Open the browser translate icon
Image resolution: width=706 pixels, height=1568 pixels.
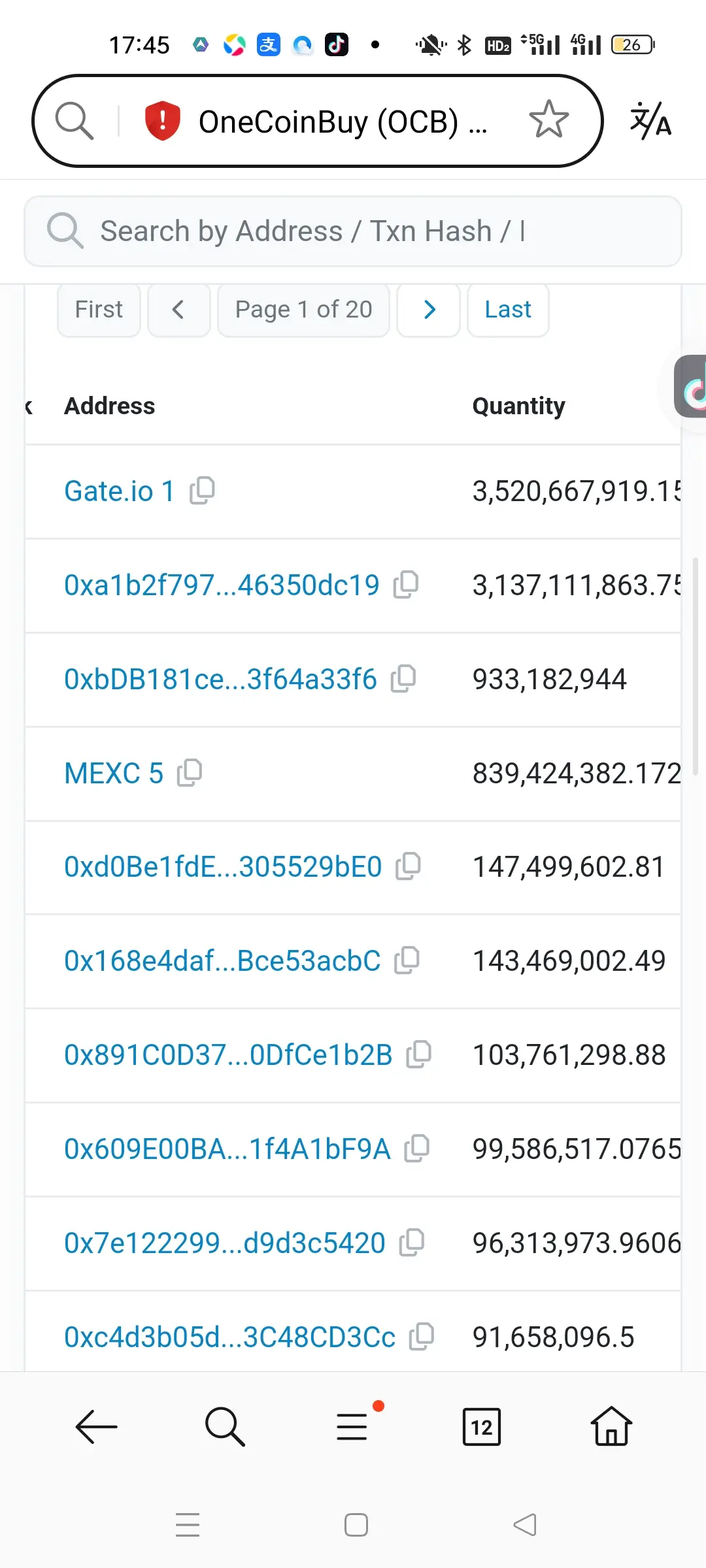click(650, 121)
